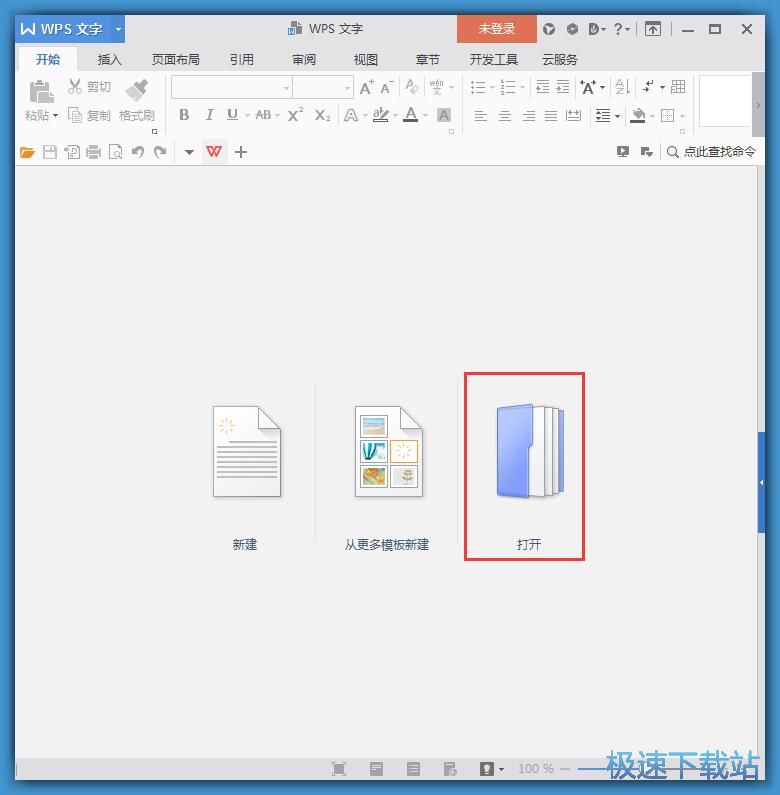Click the phonetic guide wén icon
The height and width of the screenshot is (795, 780).
pos(436,87)
